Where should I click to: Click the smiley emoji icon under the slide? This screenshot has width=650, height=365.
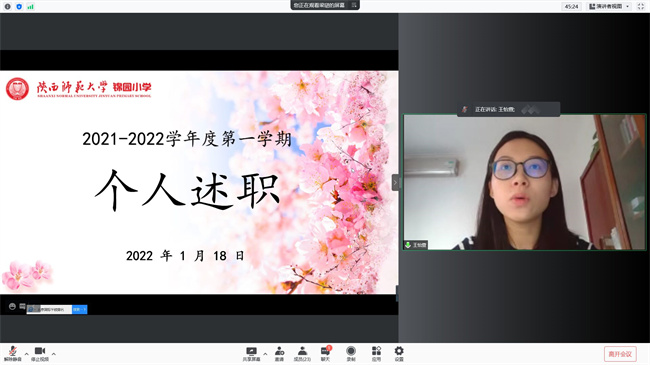(x=12, y=307)
